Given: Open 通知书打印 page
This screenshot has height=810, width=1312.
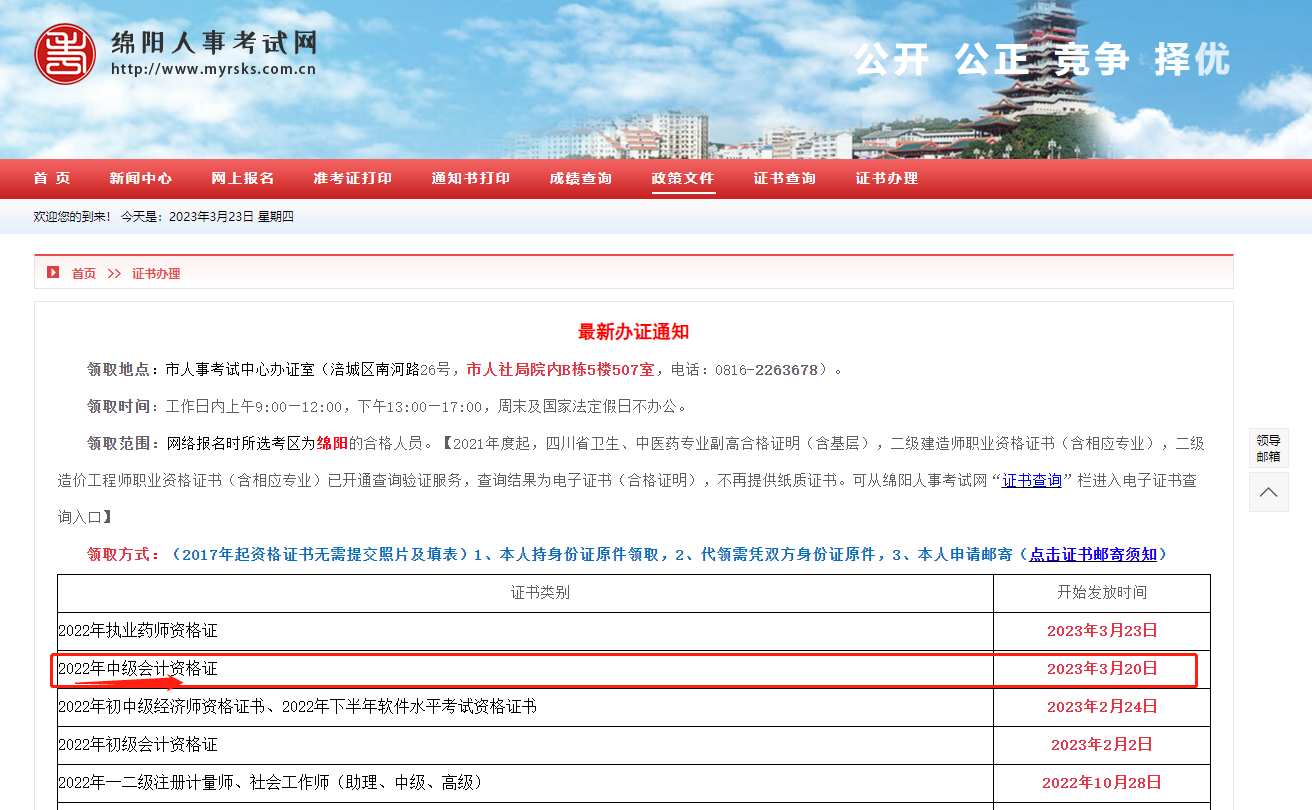Looking at the screenshot, I should 471,178.
